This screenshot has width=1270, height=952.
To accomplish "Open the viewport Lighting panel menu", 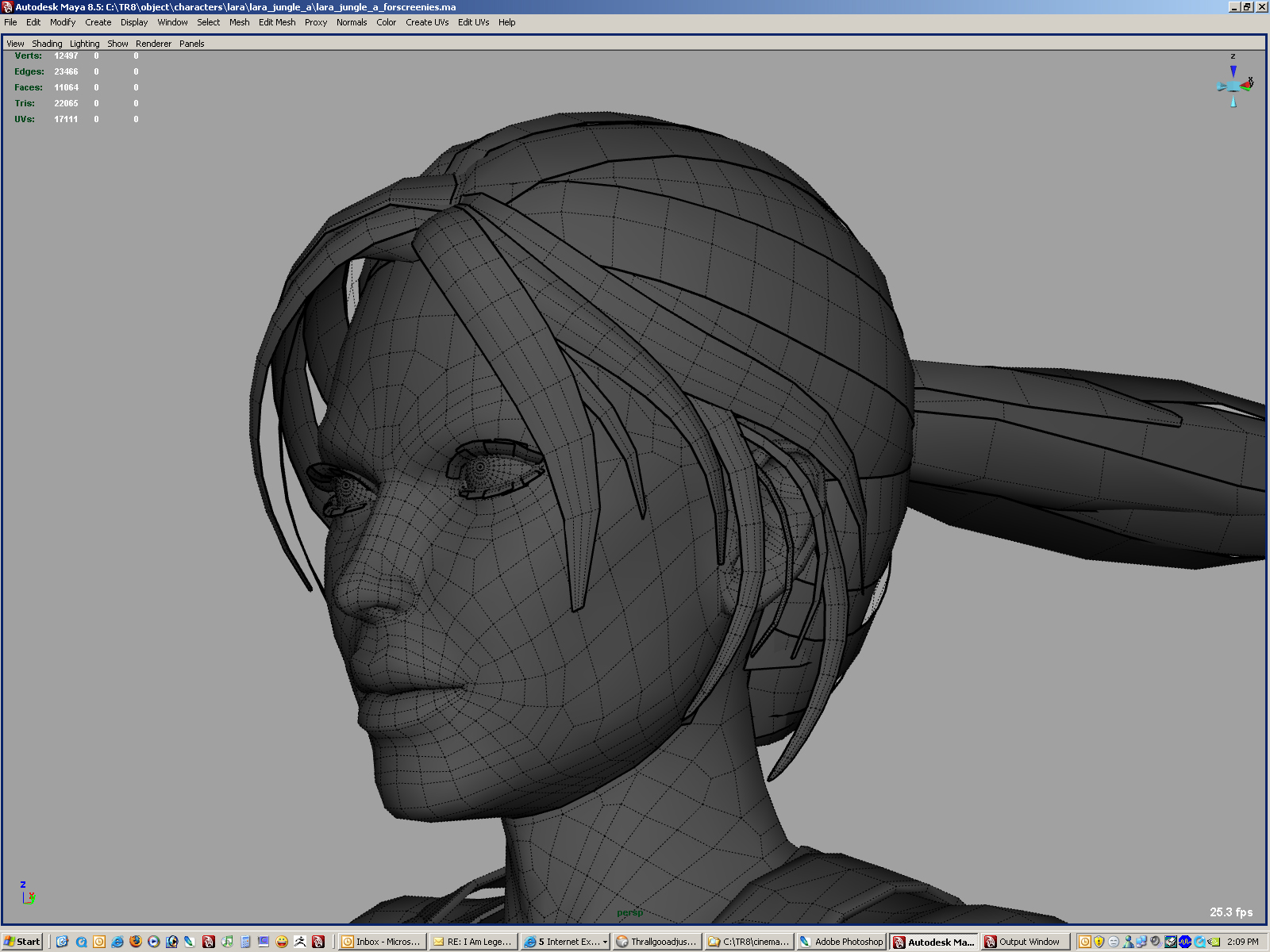I will (x=85, y=44).
